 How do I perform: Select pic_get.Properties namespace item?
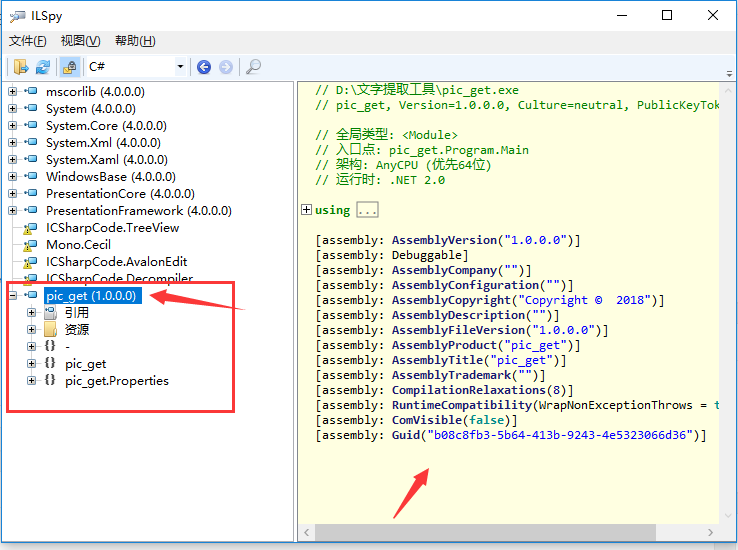click(117, 381)
